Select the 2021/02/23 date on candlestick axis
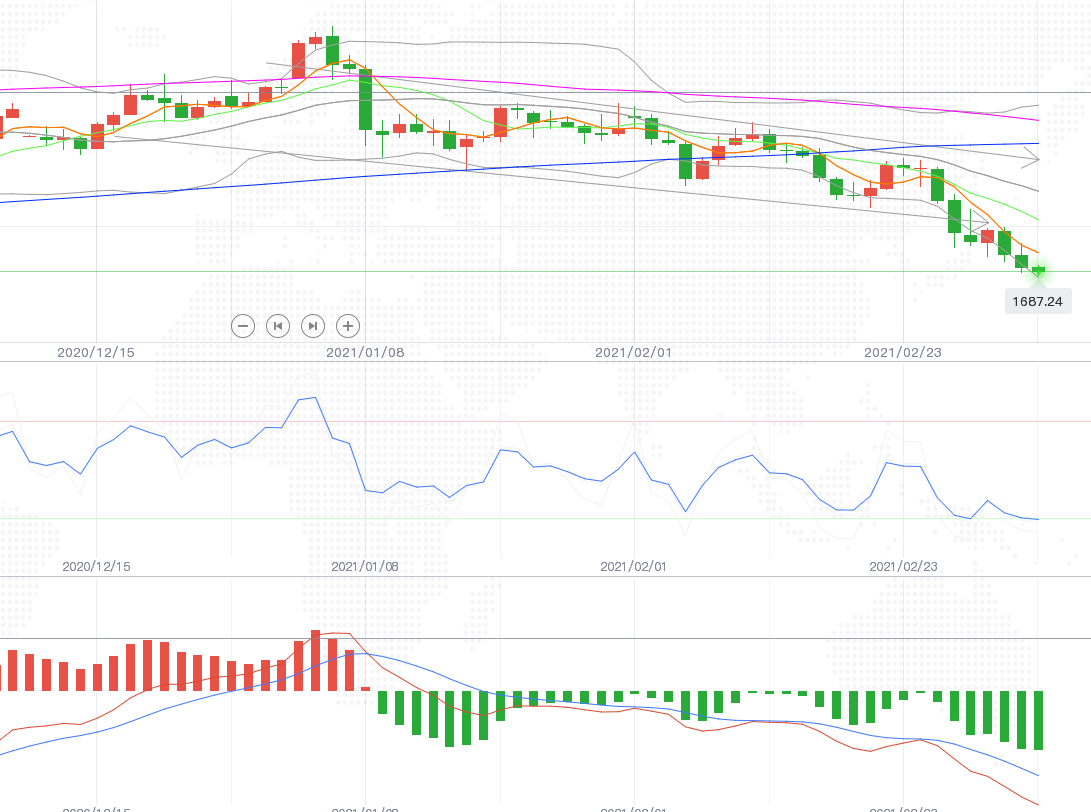The image size is (1091, 812). [x=903, y=352]
